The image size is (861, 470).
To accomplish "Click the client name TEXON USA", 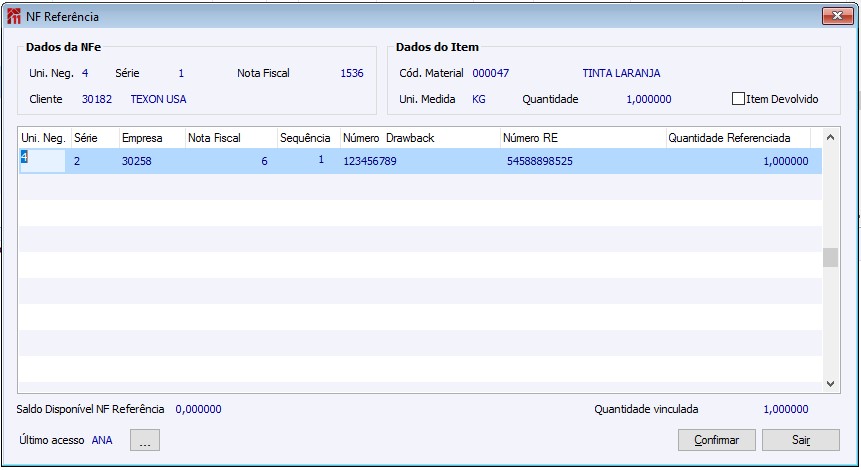I will [158, 99].
